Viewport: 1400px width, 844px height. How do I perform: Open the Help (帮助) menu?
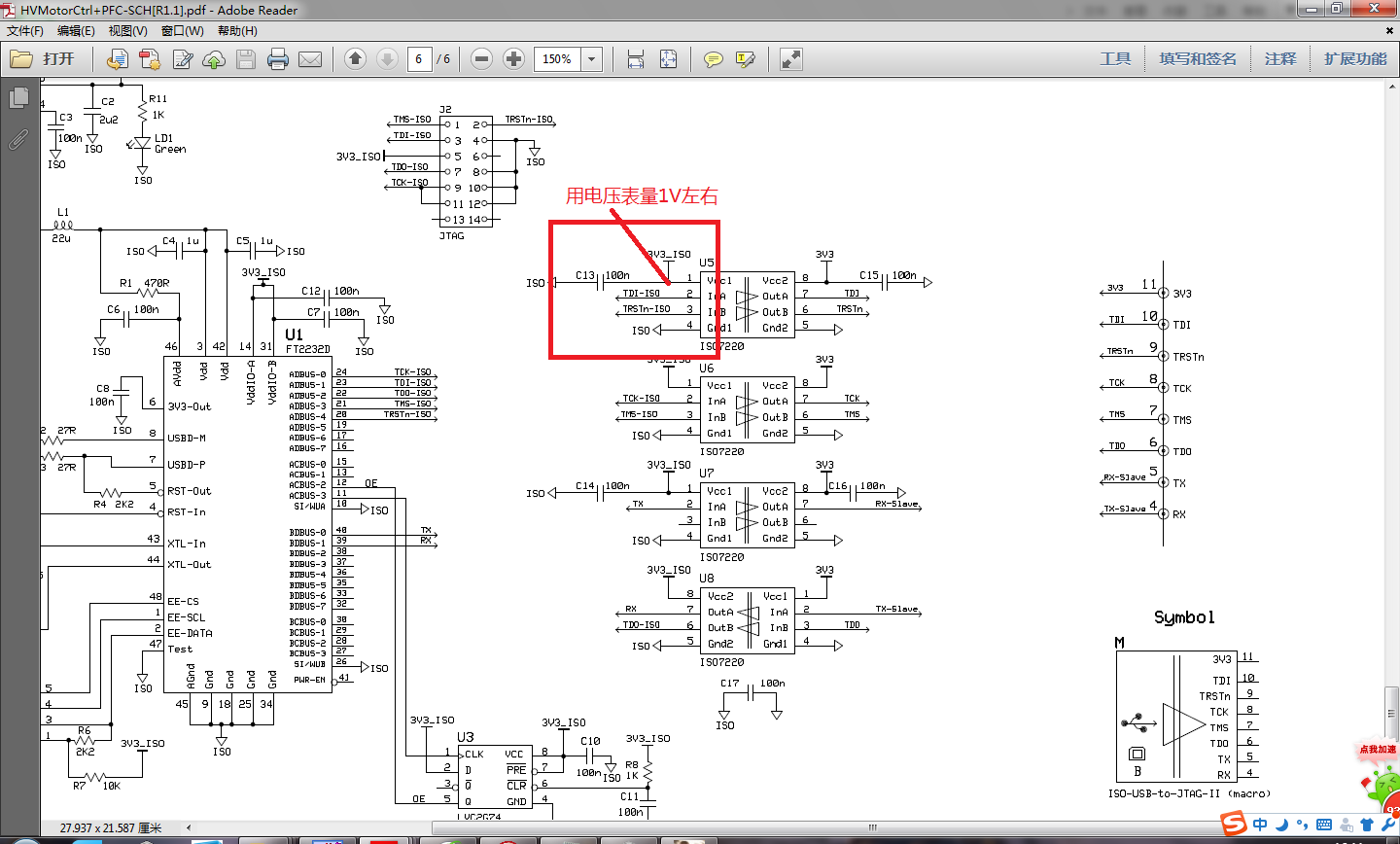point(237,31)
